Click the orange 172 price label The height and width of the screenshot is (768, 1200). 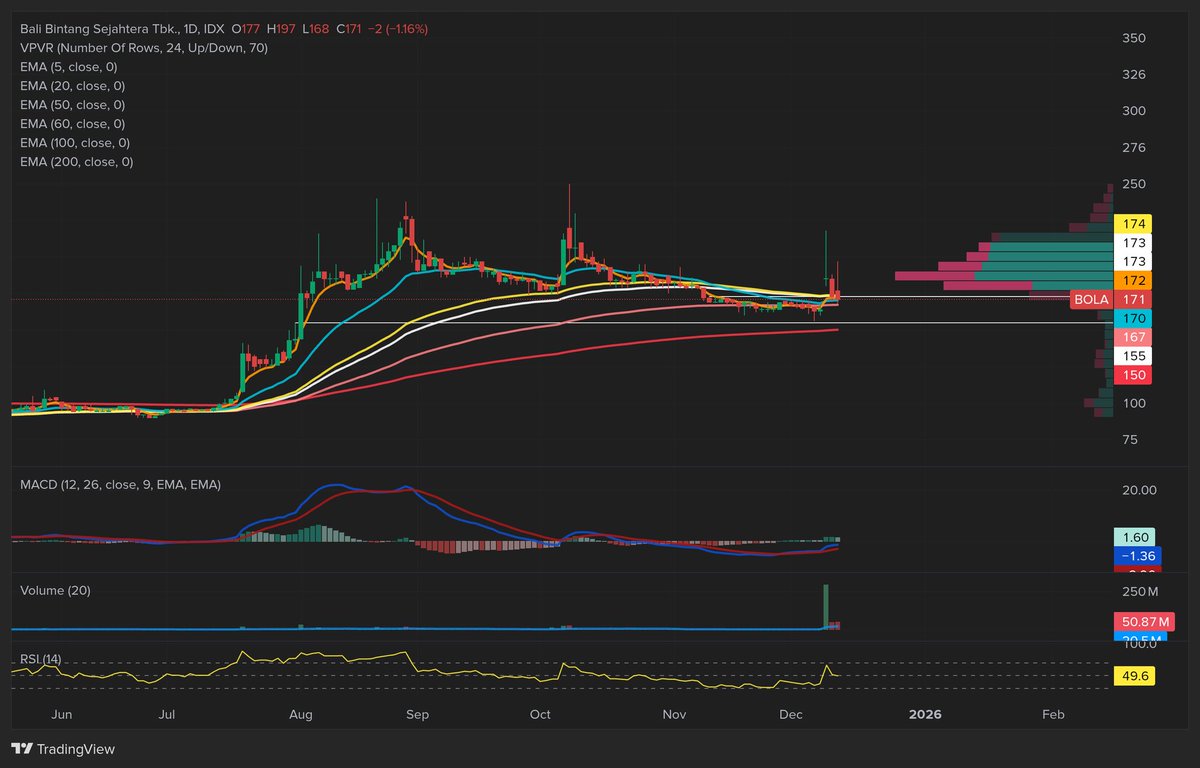(1133, 281)
